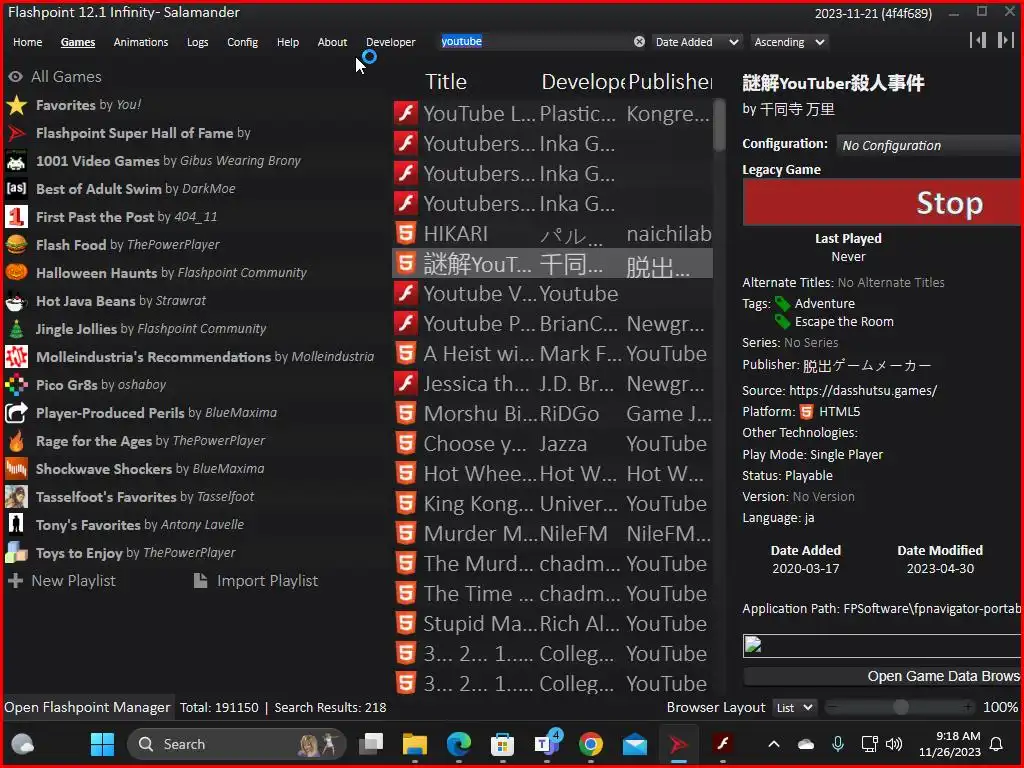This screenshot has height=768, width=1024.
Task: Adjust the game scale zoom slider
Action: (x=901, y=707)
